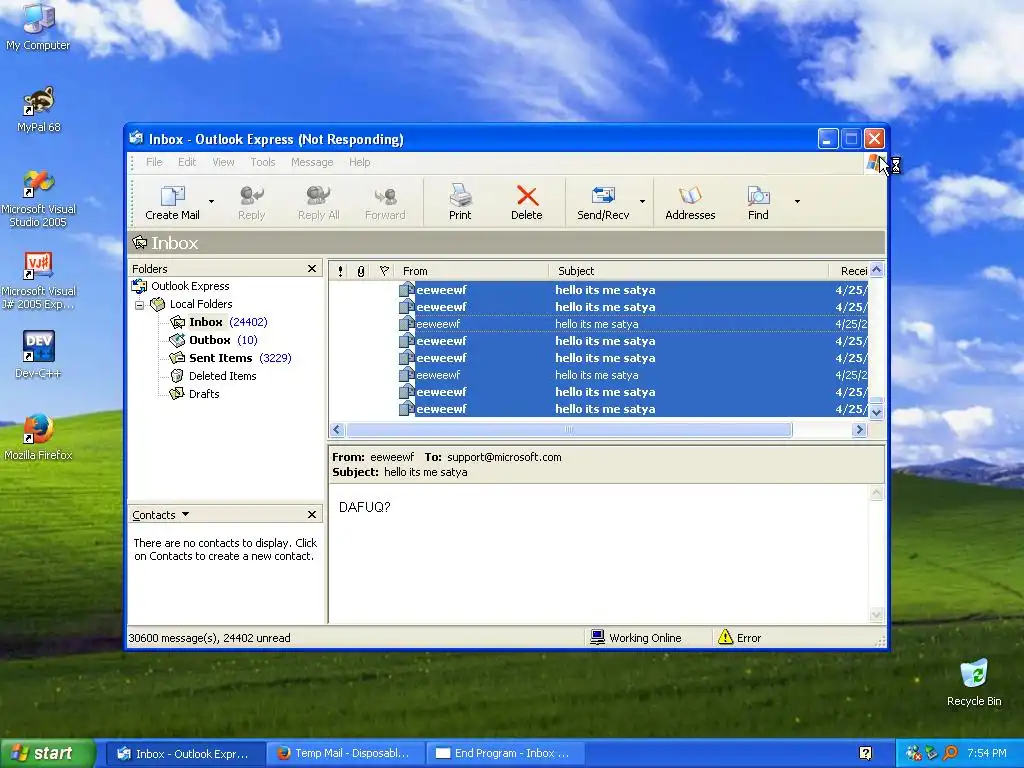Image resolution: width=1024 pixels, height=768 pixels.
Task: Open the File menu
Action: click(154, 162)
